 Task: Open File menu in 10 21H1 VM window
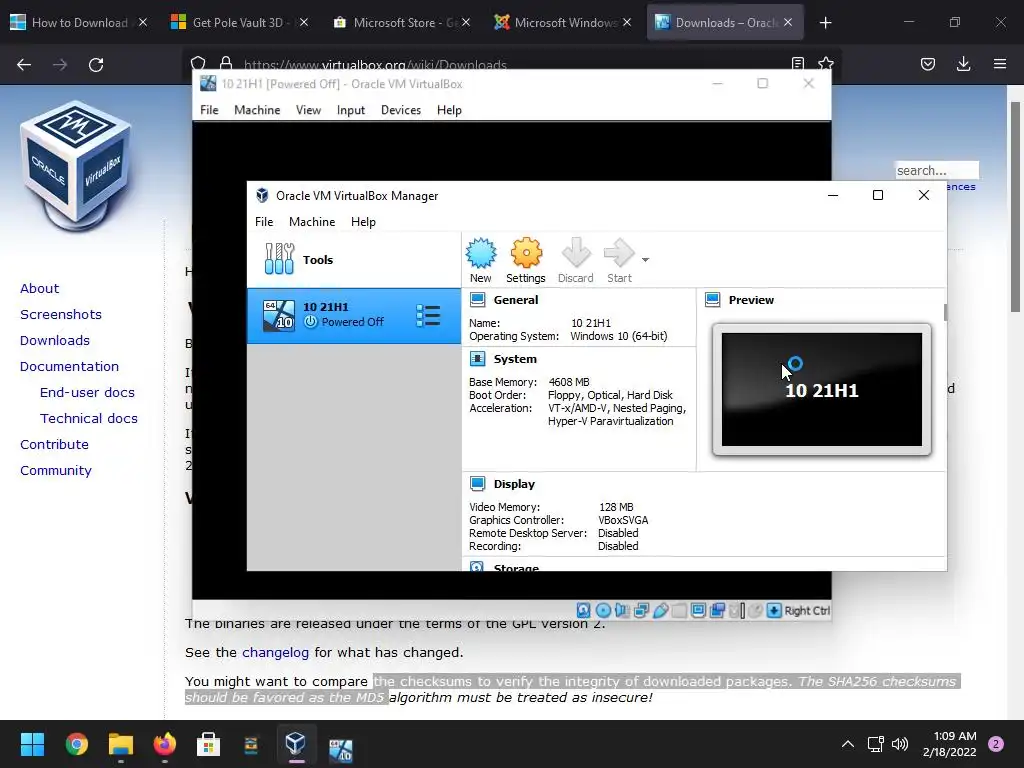click(209, 110)
